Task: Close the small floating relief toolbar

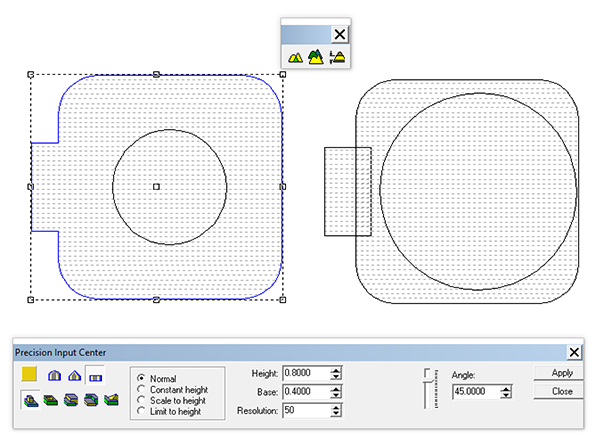Action: click(339, 34)
